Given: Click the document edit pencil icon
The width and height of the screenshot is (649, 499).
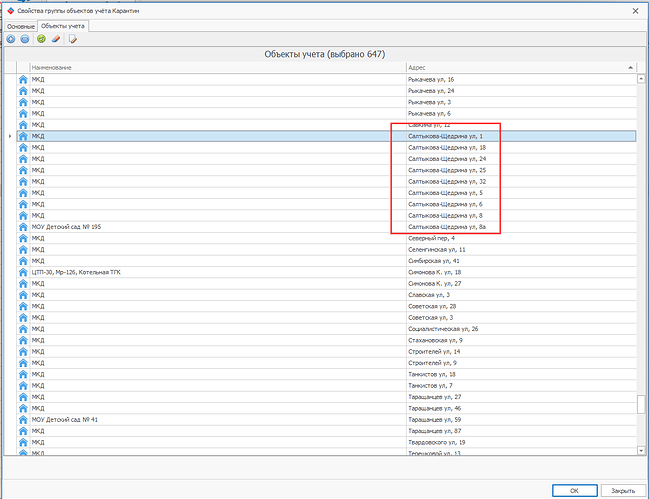Looking at the screenshot, I should coord(73,39).
